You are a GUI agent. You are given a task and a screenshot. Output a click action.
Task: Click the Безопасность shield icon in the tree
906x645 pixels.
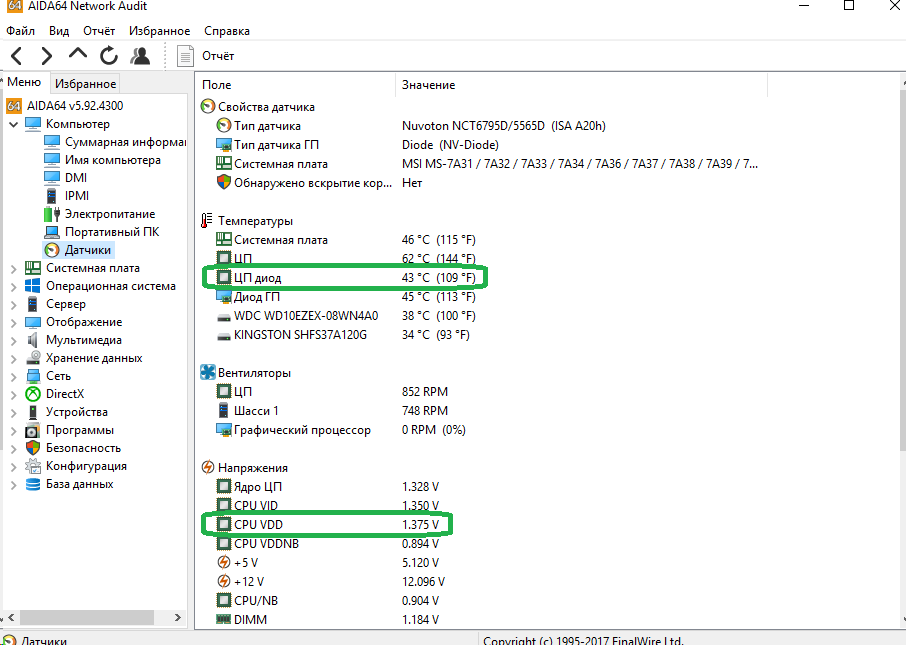point(33,448)
